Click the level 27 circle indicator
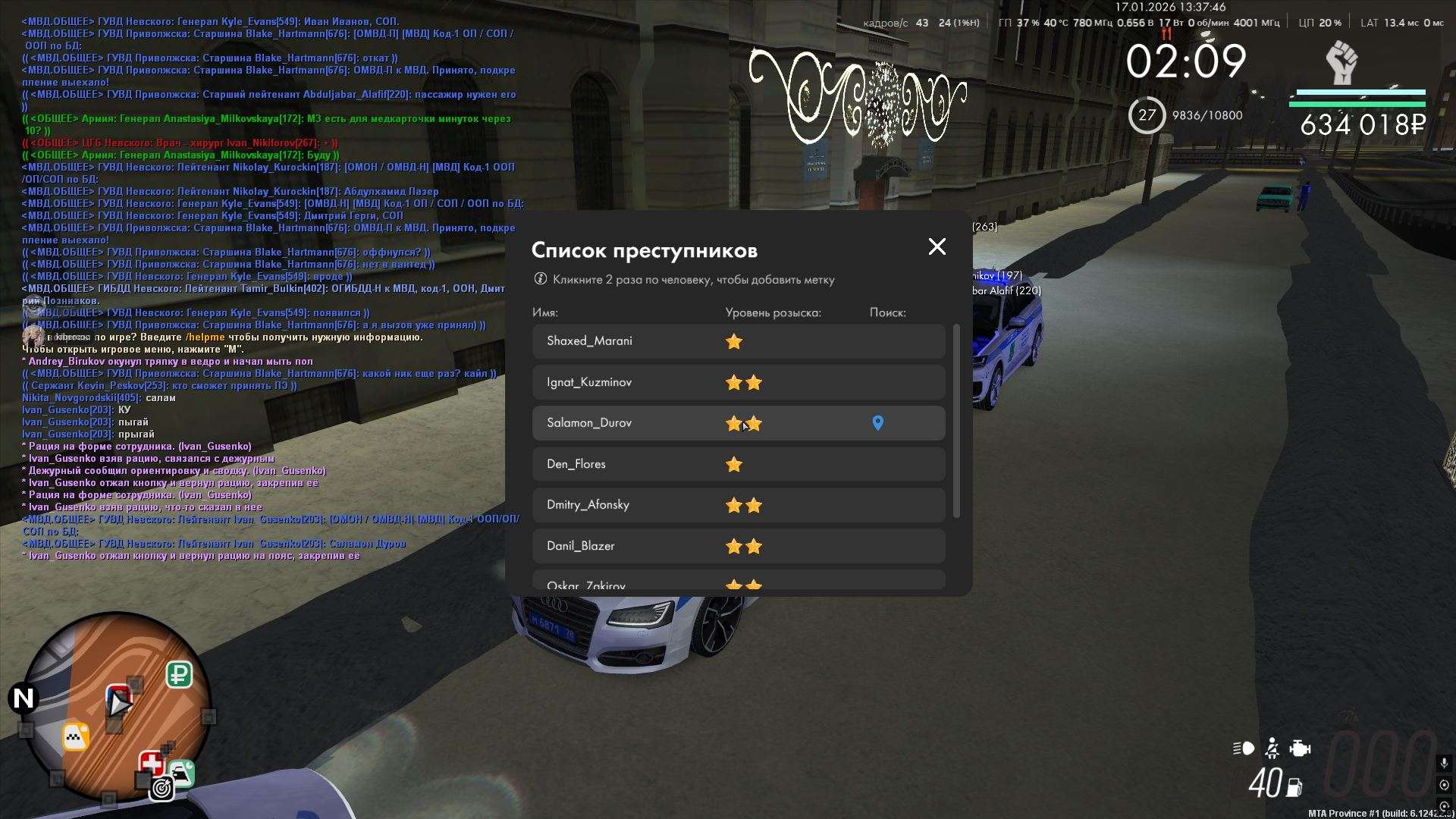This screenshot has width=1456, height=819. (x=1147, y=115)
